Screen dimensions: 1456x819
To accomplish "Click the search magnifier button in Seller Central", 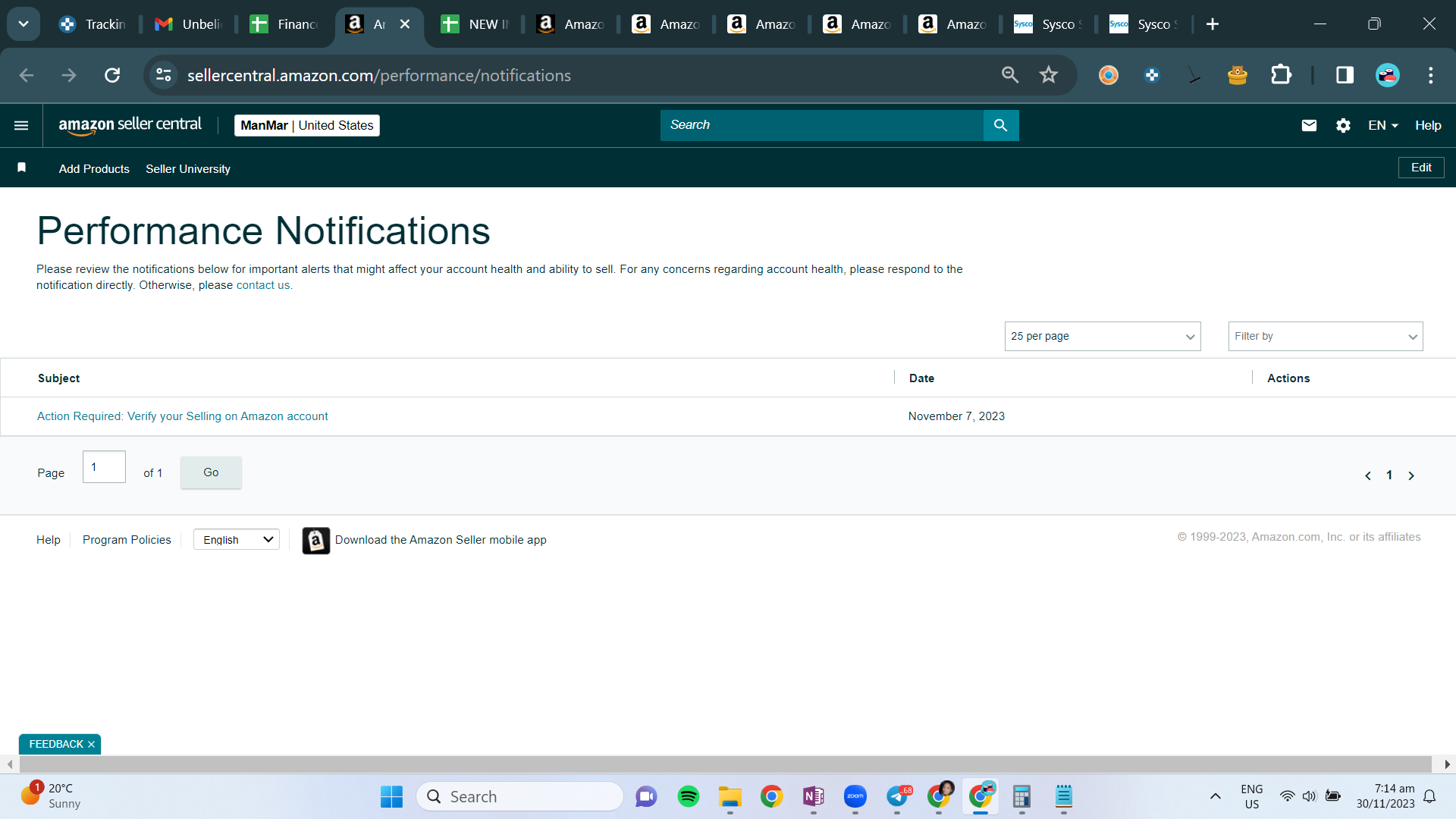I will (1001, 125).
